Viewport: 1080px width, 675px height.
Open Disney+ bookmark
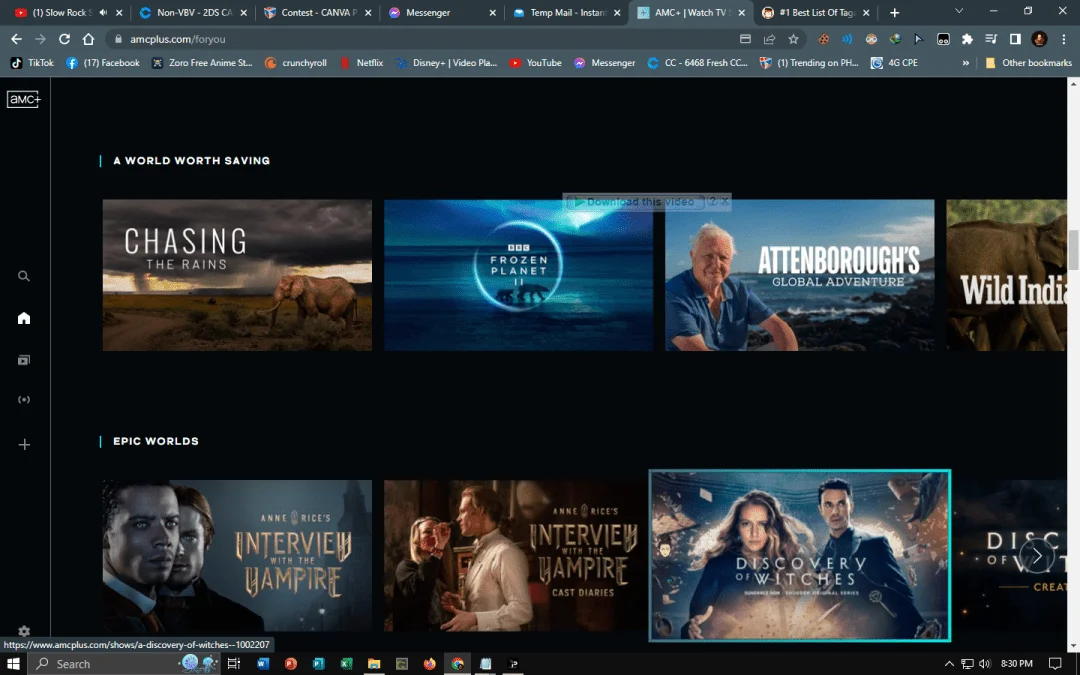(x=446, y=63)
